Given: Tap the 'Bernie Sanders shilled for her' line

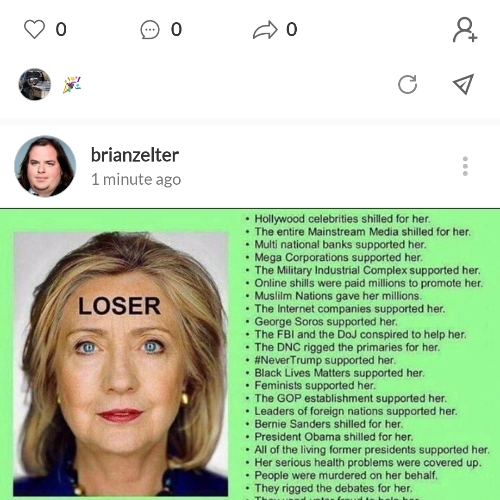Looking at the screenshot, I should (x=329, y=424).
